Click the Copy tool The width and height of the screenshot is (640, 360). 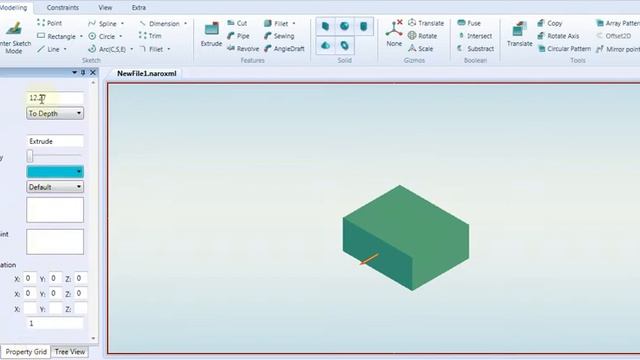(550, 23)
